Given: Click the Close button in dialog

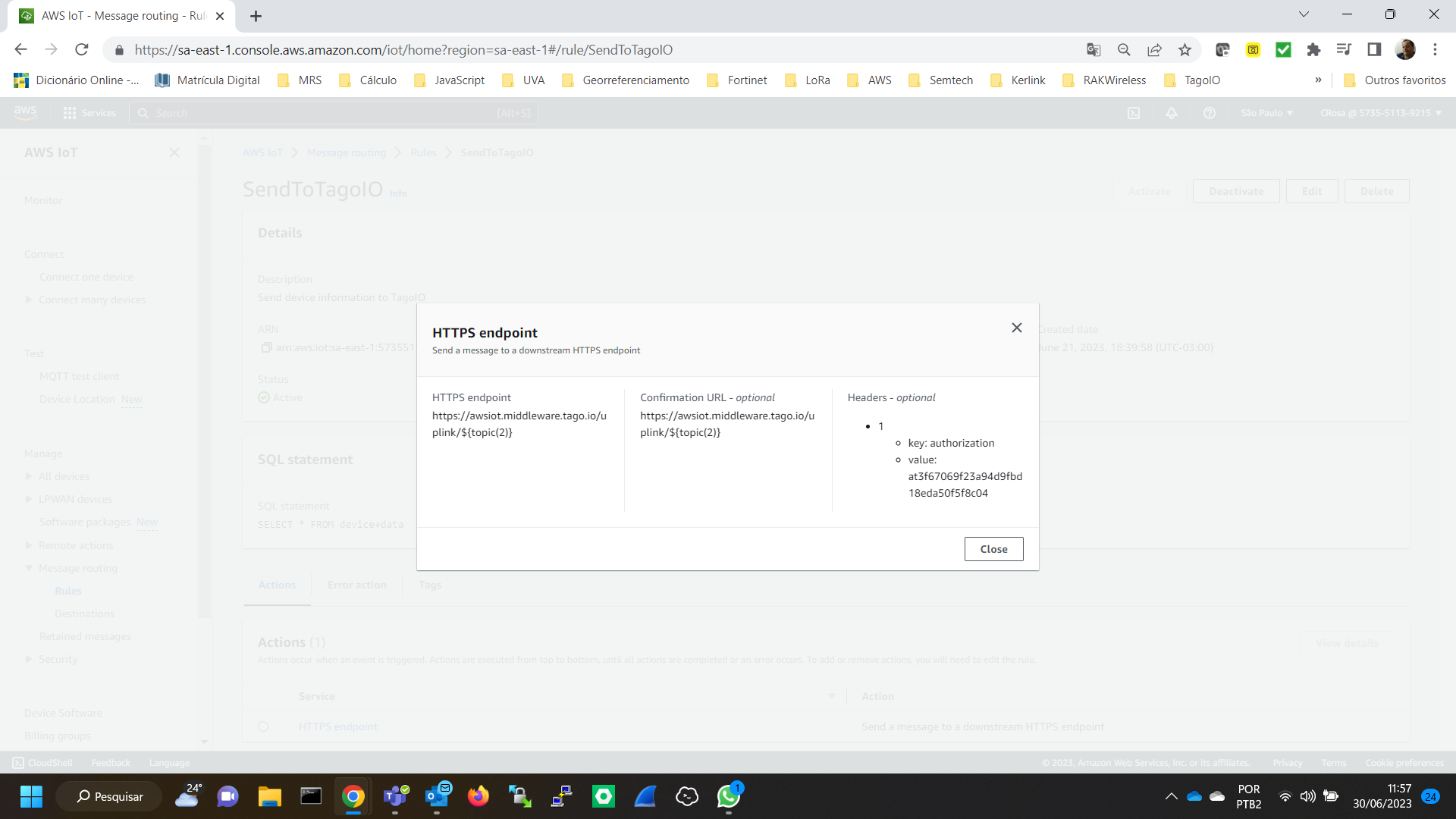Looking at the screenshot, I should (993, 549).
